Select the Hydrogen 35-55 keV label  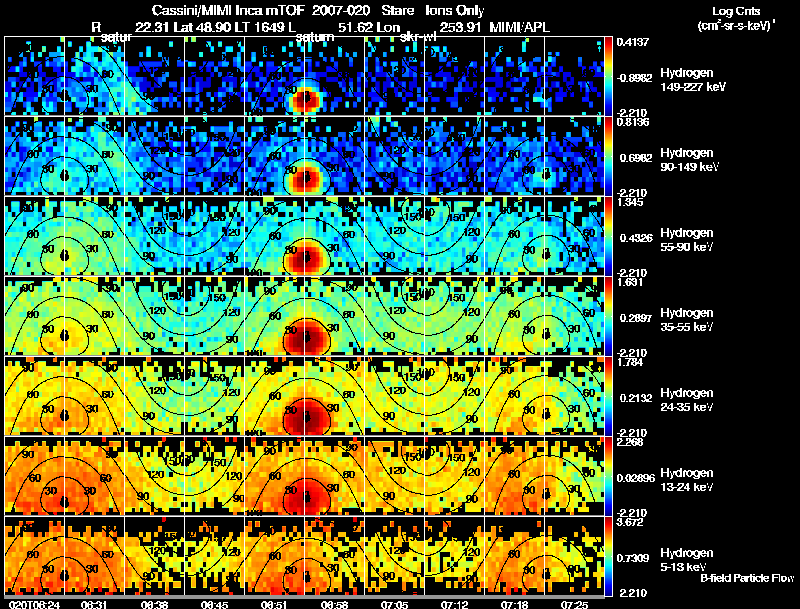(x=686, y=320)
